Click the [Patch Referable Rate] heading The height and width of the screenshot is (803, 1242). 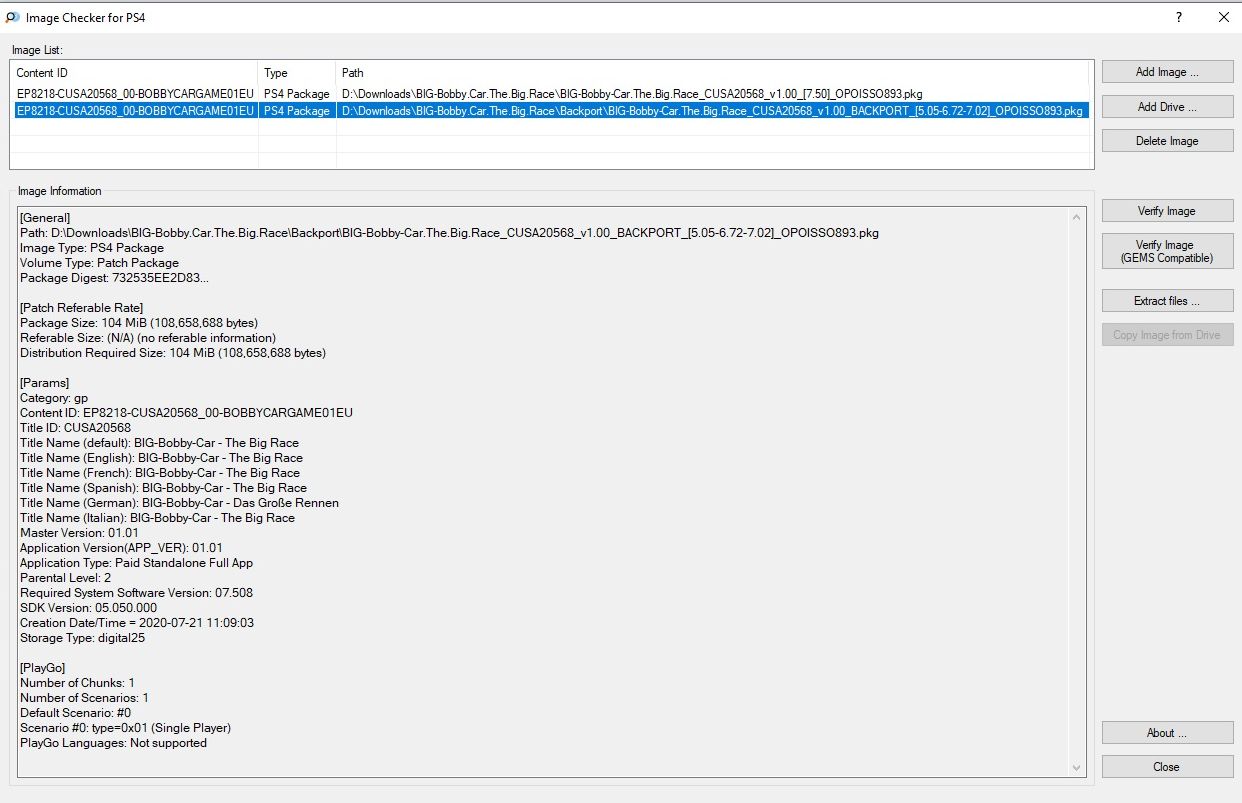point(82,308)
